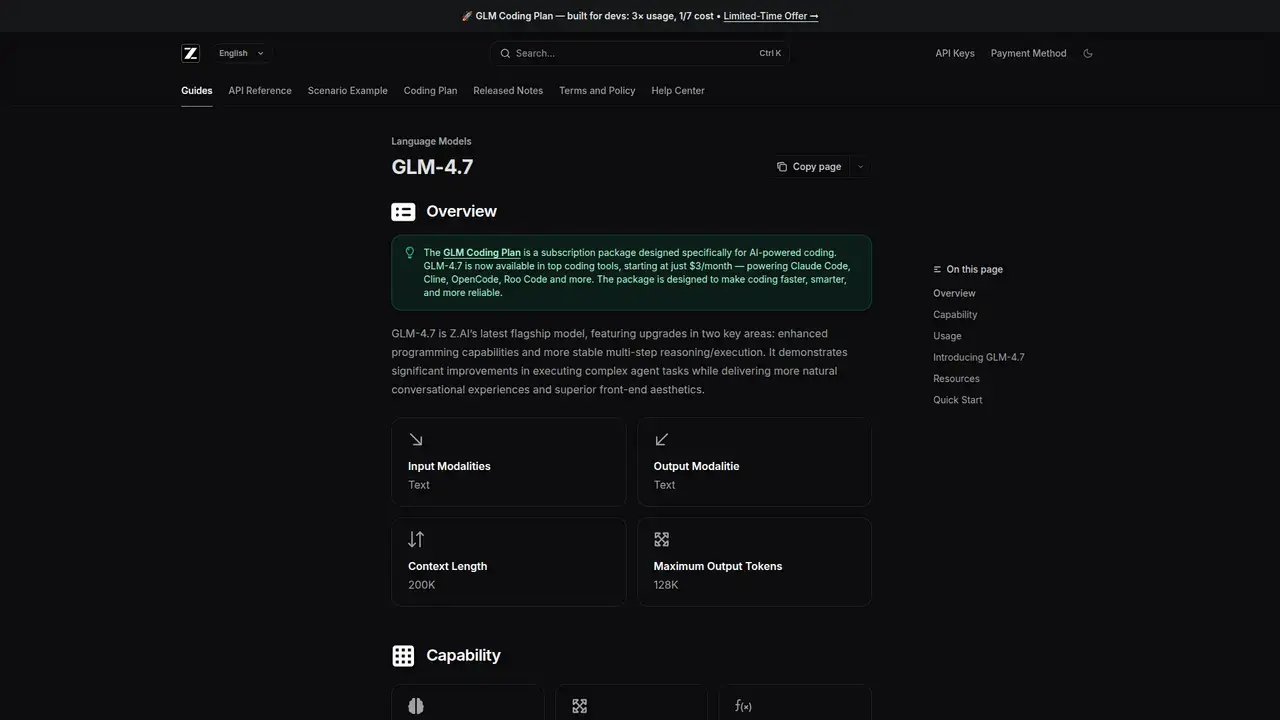The width and height of the screenshot is (1280, 720).
Task: Click the magnifier icon in the search bar
Action: (505, 53)
